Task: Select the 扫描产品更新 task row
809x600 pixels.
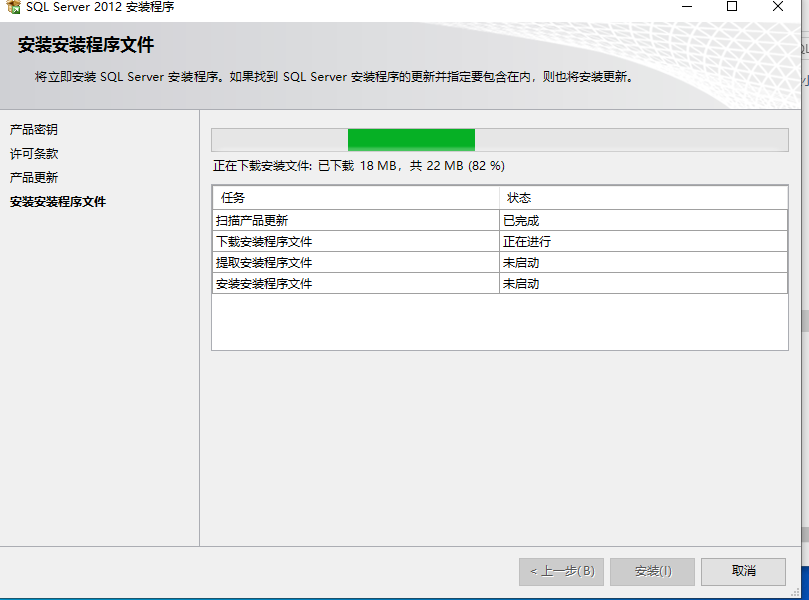Action: 499,220
